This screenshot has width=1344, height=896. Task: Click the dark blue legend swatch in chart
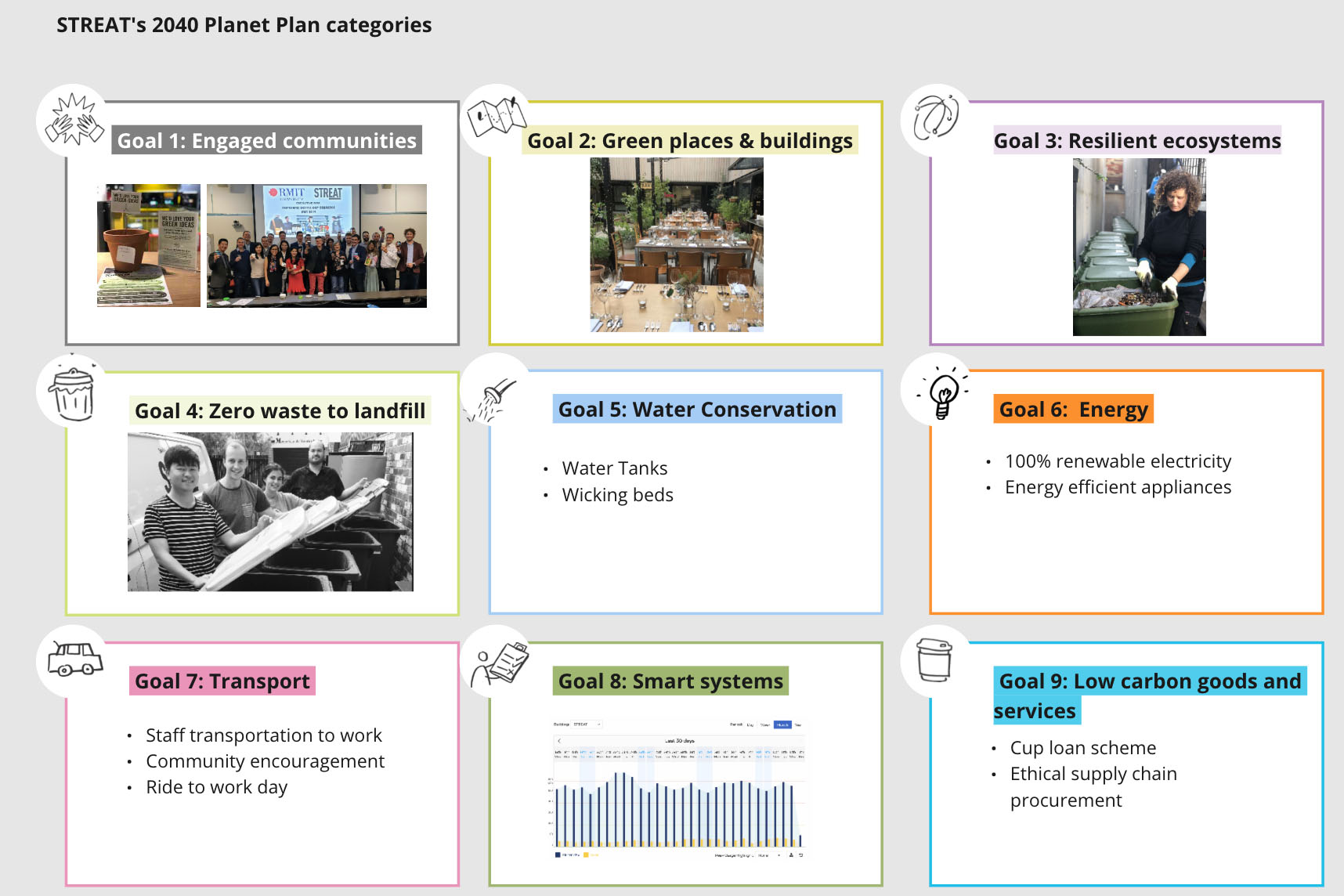[558, 855]
